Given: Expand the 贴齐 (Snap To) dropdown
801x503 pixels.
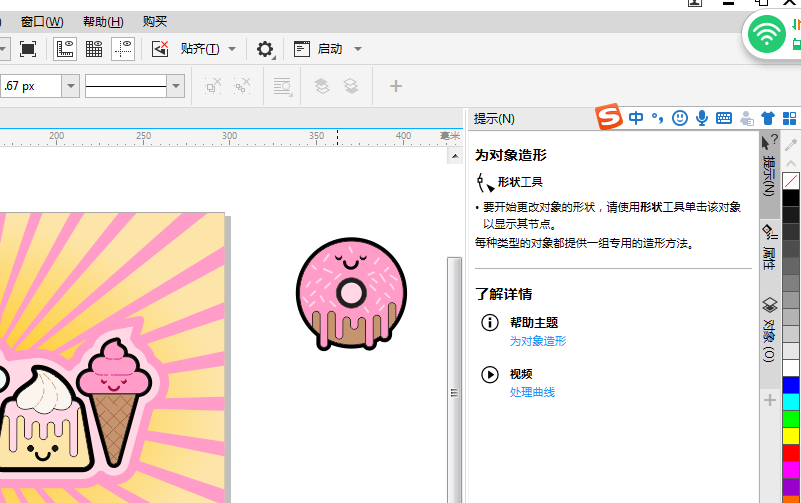Looking at the screenshot, I should 232,48.
